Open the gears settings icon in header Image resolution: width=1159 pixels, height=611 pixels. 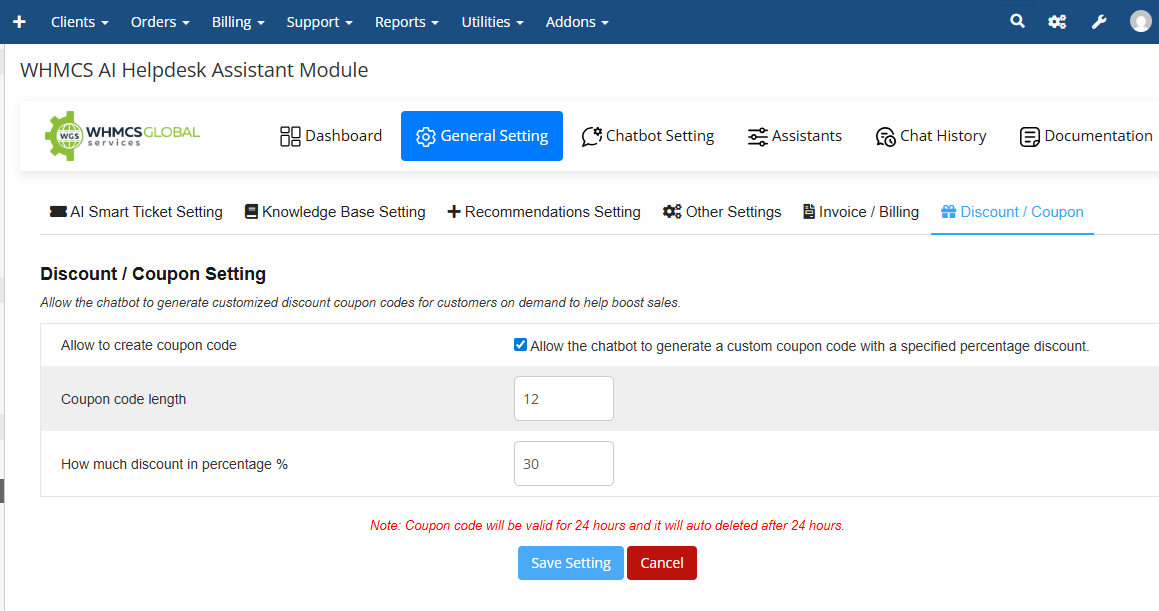pos(1057,22)
